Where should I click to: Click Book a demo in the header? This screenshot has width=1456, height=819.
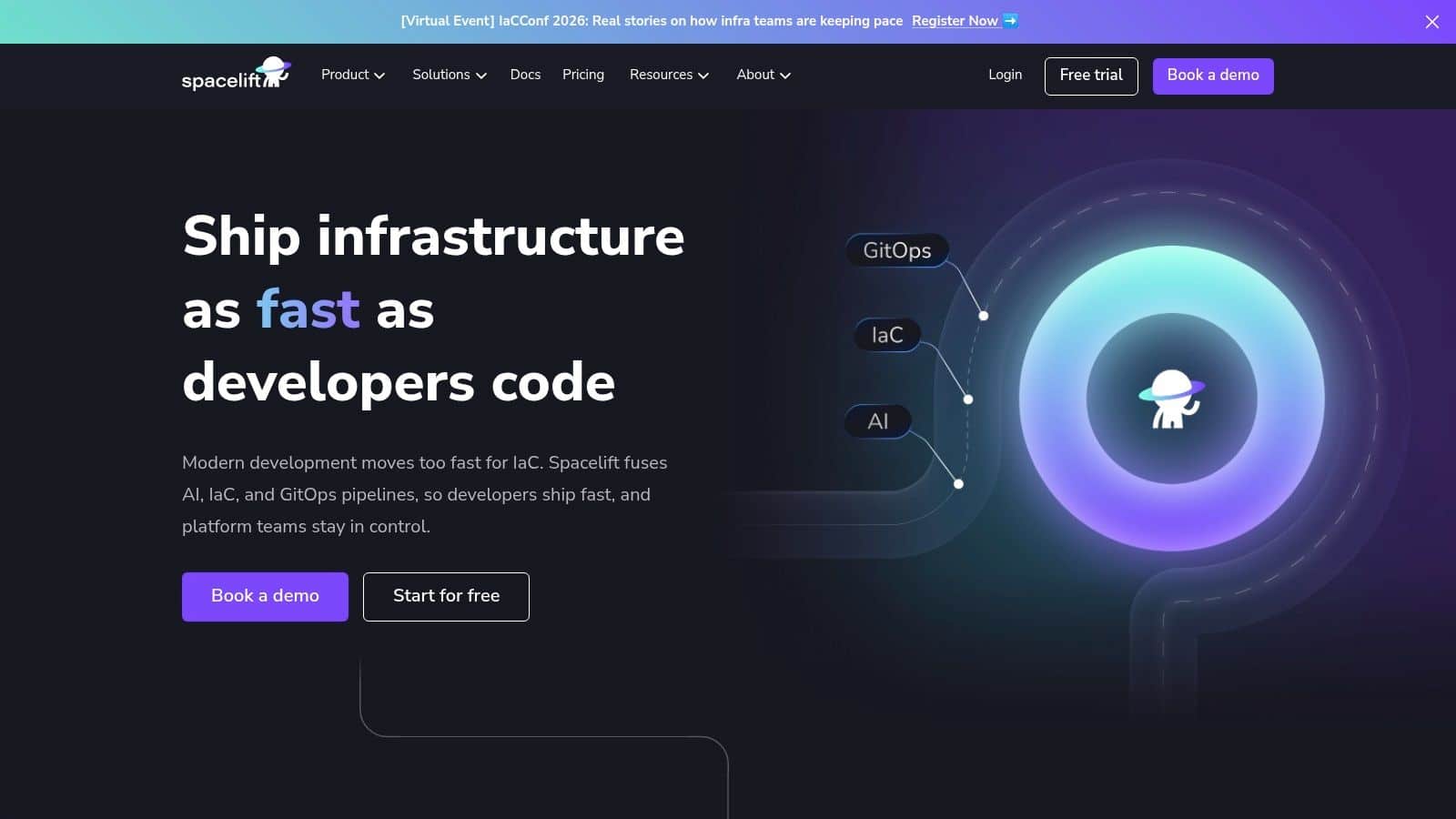[1213, 76]
